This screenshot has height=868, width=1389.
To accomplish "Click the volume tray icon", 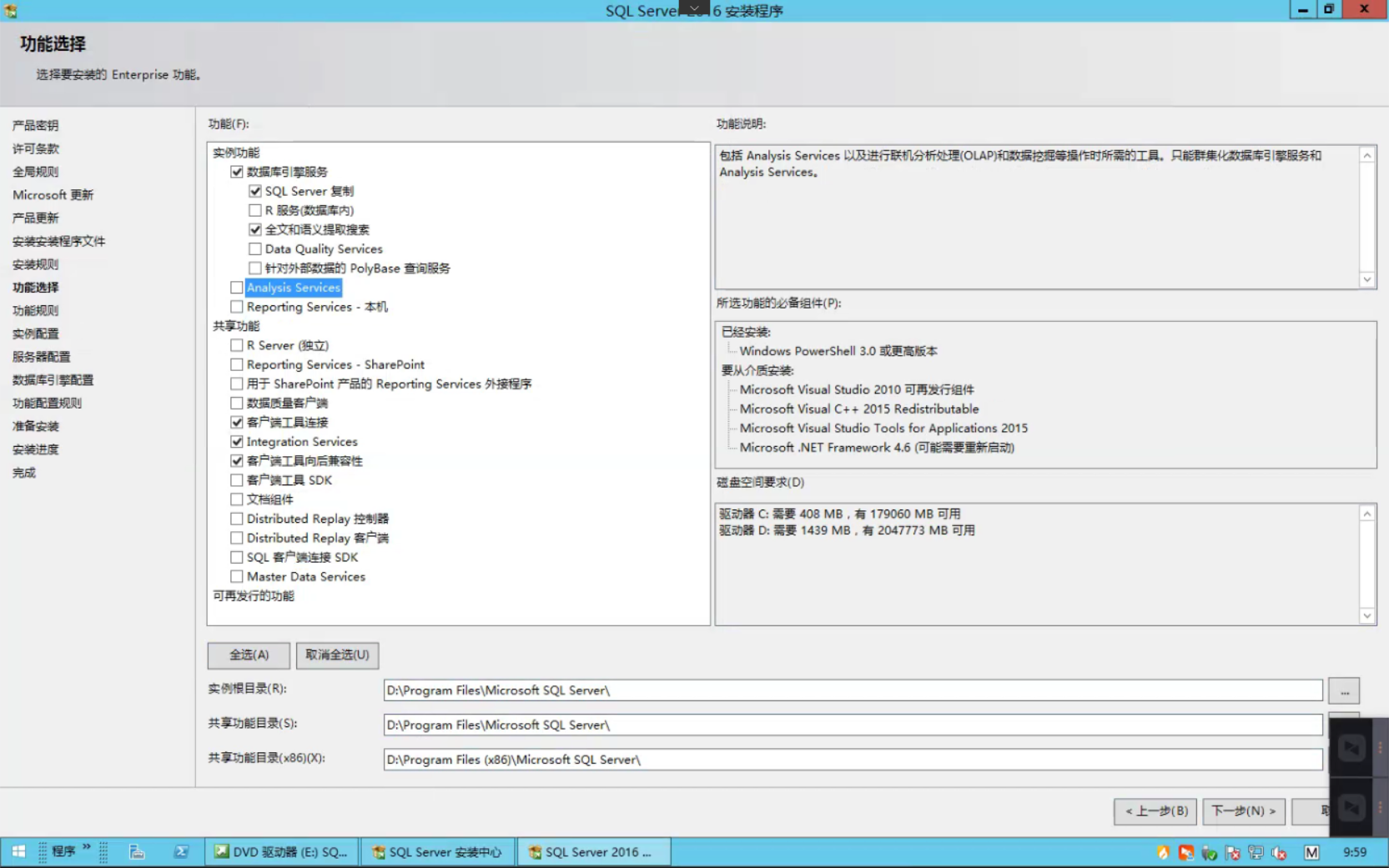I will tap(1279, 852).
